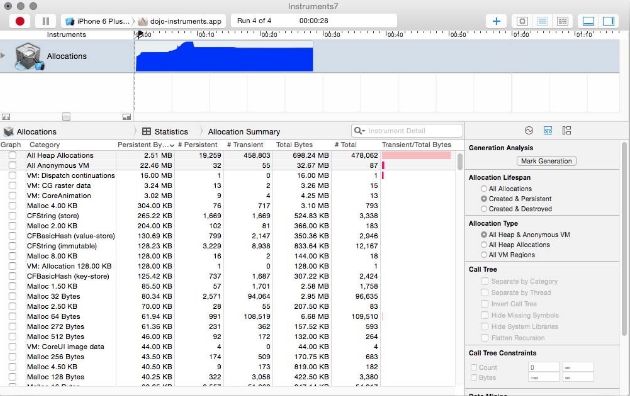Select Allocation Summary in jump bar
630x396 pixels.
pos(244,131)
